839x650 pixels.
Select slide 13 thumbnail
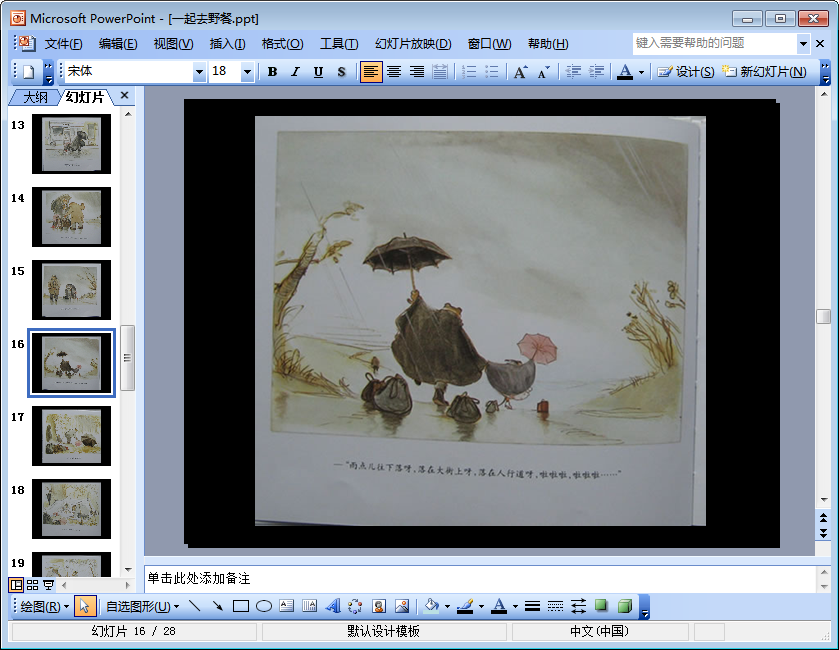pos(71,144)
